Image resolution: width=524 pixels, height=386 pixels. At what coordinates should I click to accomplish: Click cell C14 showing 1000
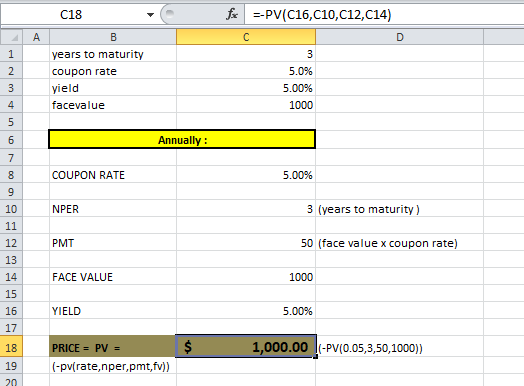(246, 277)
